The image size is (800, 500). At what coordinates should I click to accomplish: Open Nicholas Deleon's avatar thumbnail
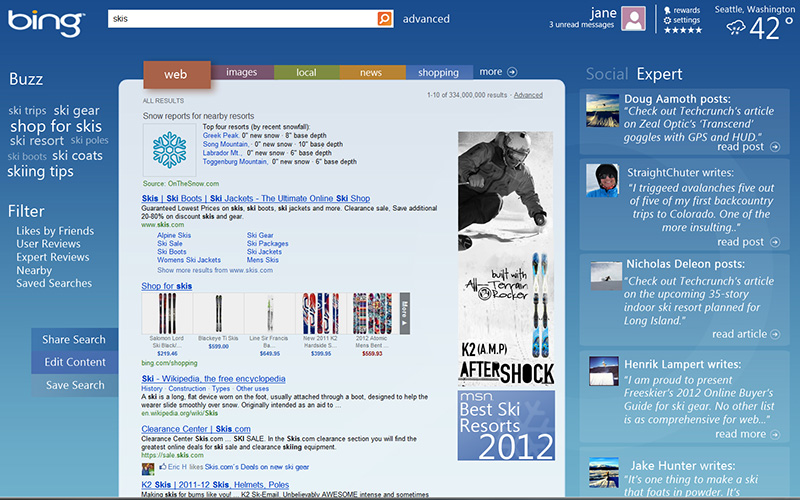[x=606, y=276]
